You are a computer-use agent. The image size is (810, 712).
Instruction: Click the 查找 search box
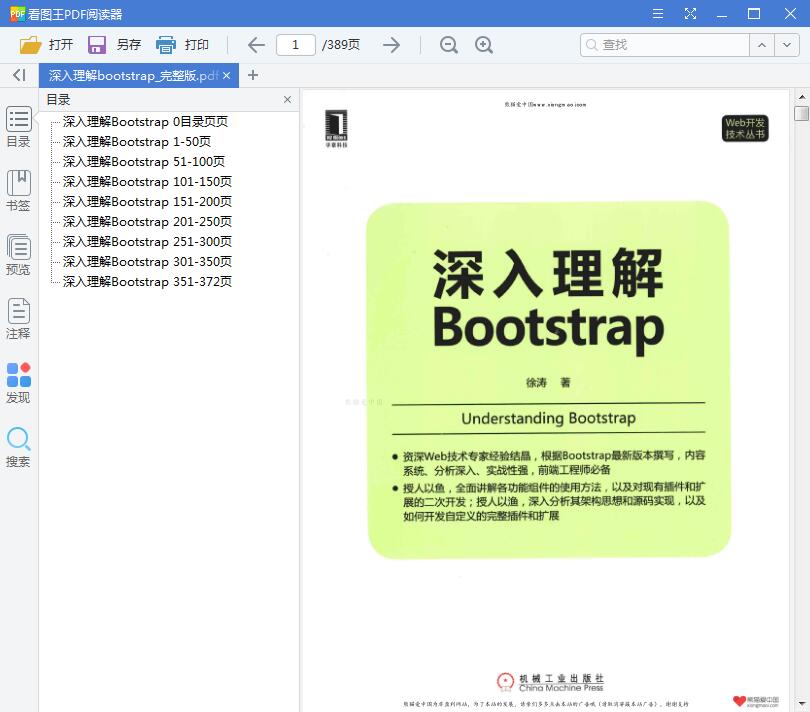[x=664, y=45]
